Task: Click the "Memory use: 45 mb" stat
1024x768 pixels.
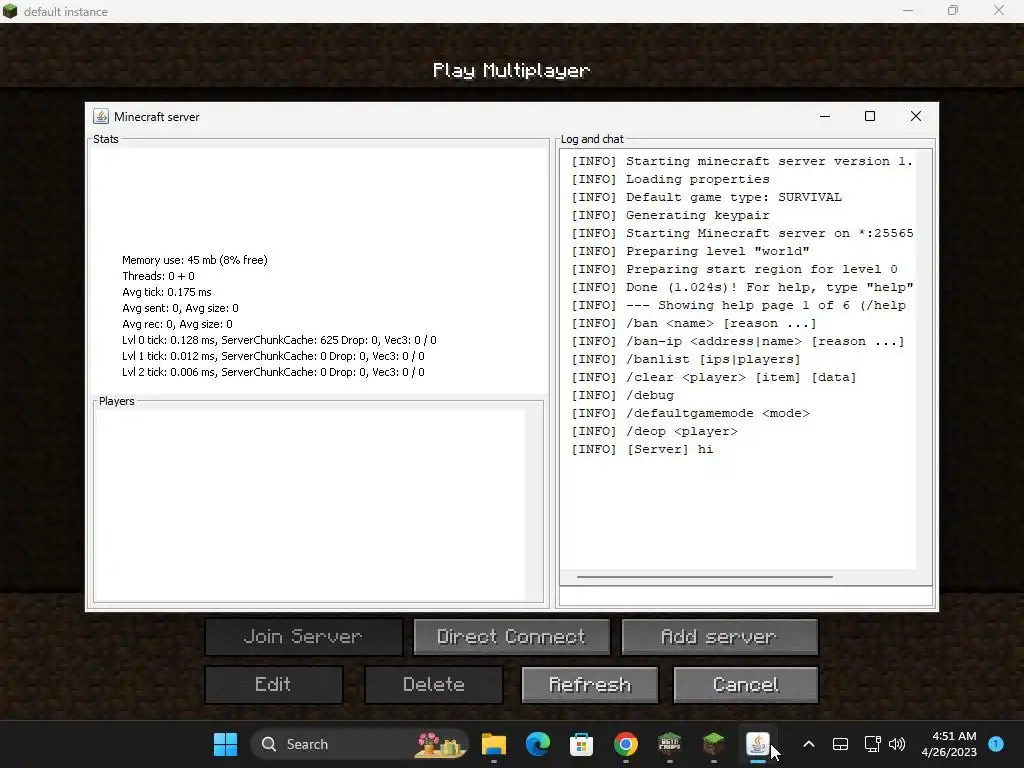Action: (x=195, y=260)
